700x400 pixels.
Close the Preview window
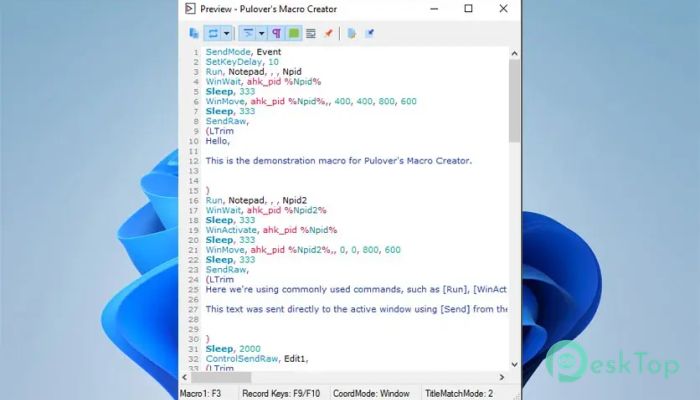click(503, 8)
